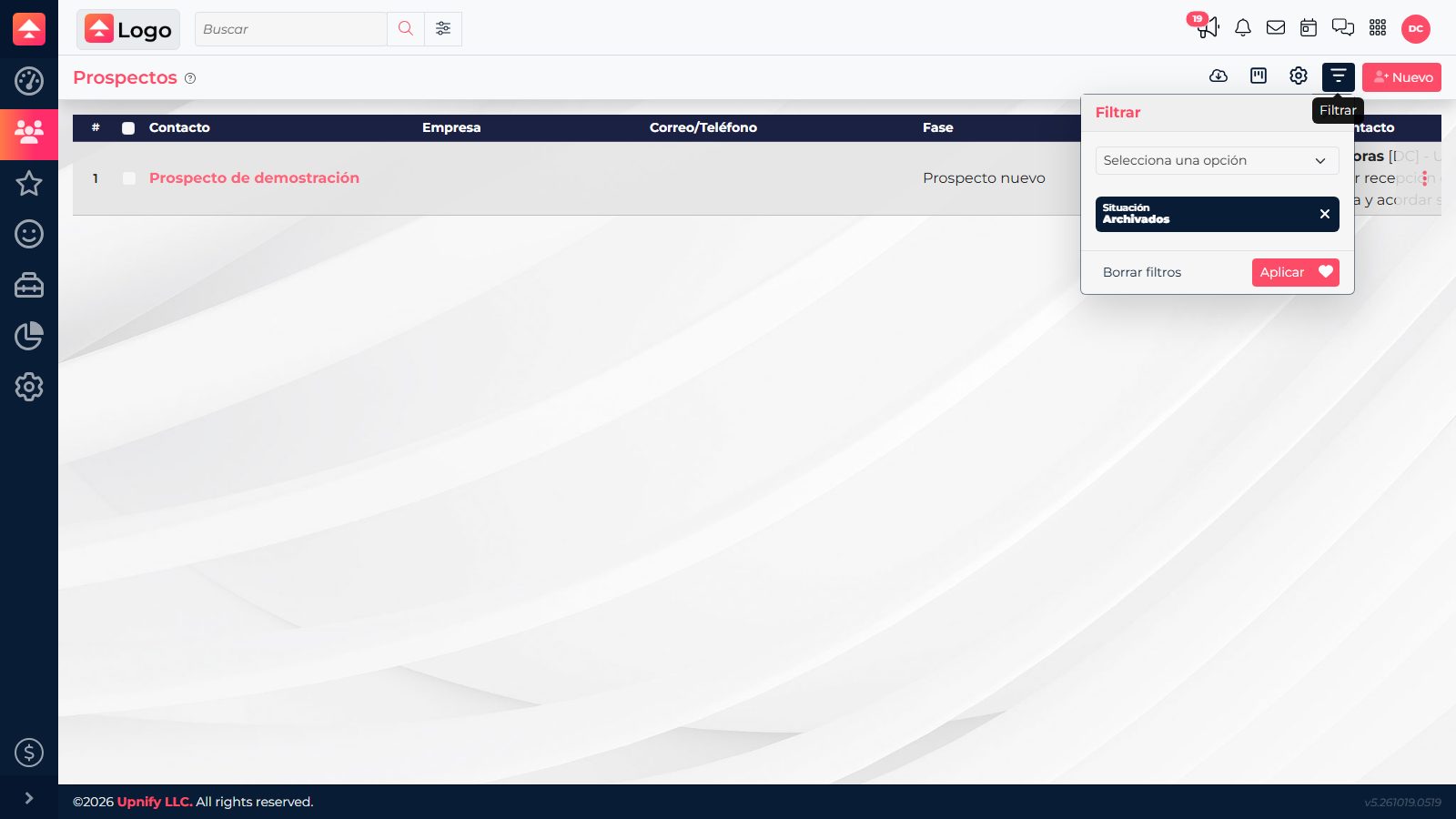
Task: Open the chat bubbles icon
Action: pos(1343,28)
